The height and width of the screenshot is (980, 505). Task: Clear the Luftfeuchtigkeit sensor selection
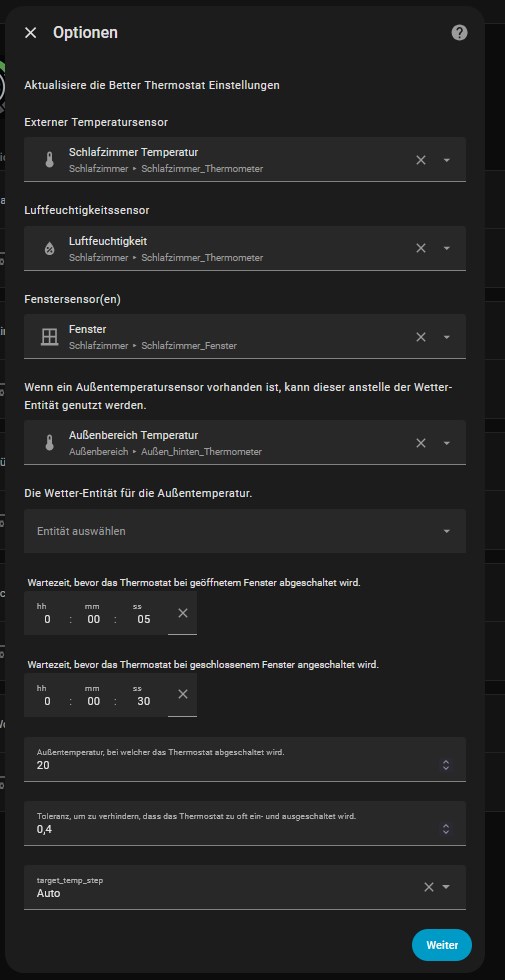(x=421, y=248)
